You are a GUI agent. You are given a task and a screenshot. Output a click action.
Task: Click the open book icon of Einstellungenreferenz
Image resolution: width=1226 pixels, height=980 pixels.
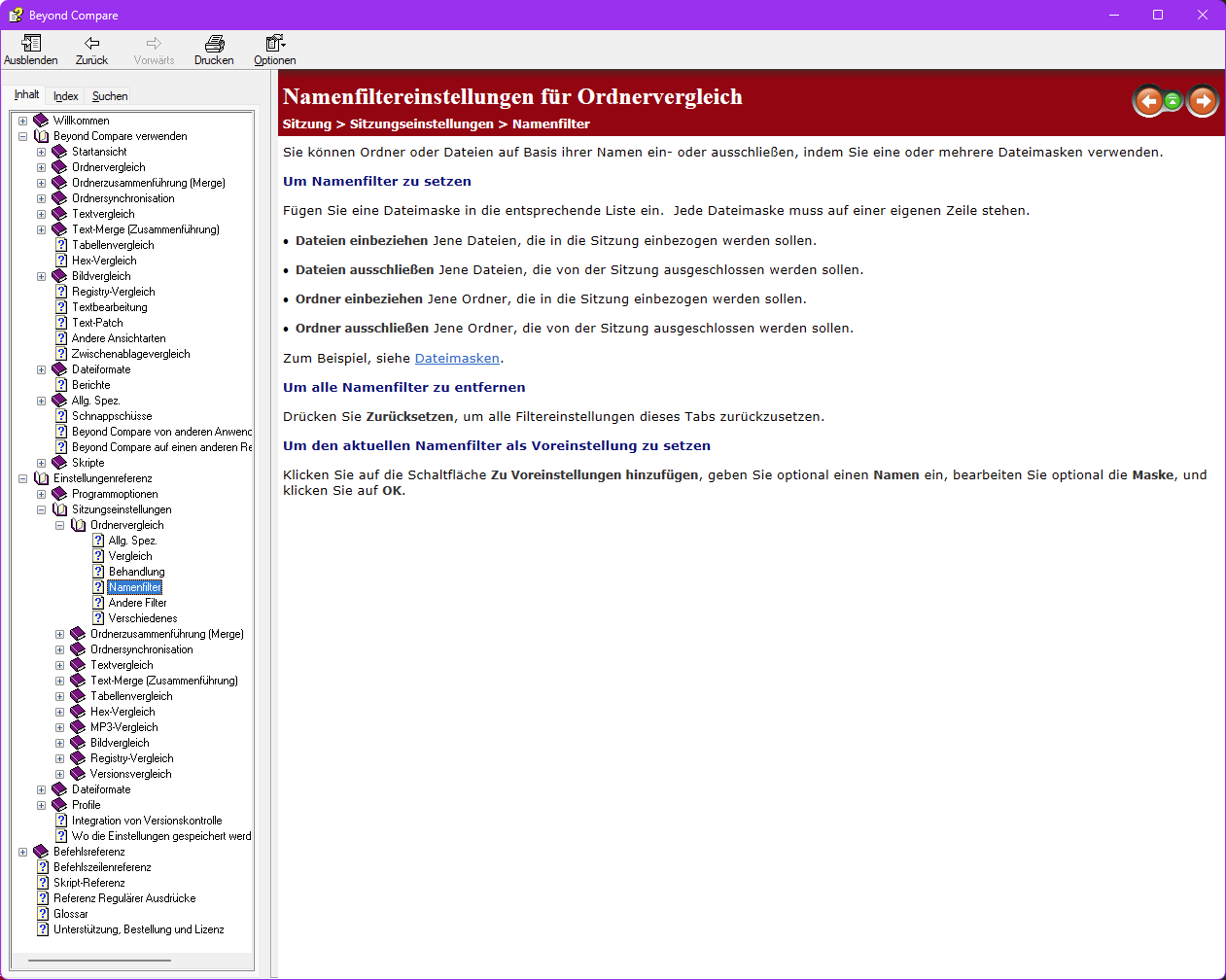tap(41, 478)
